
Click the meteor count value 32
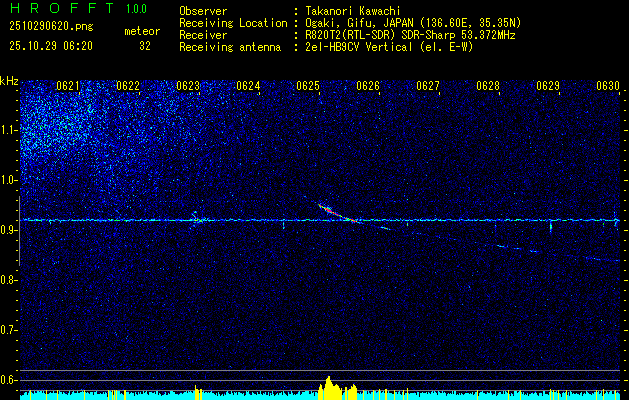pos(145,46)
